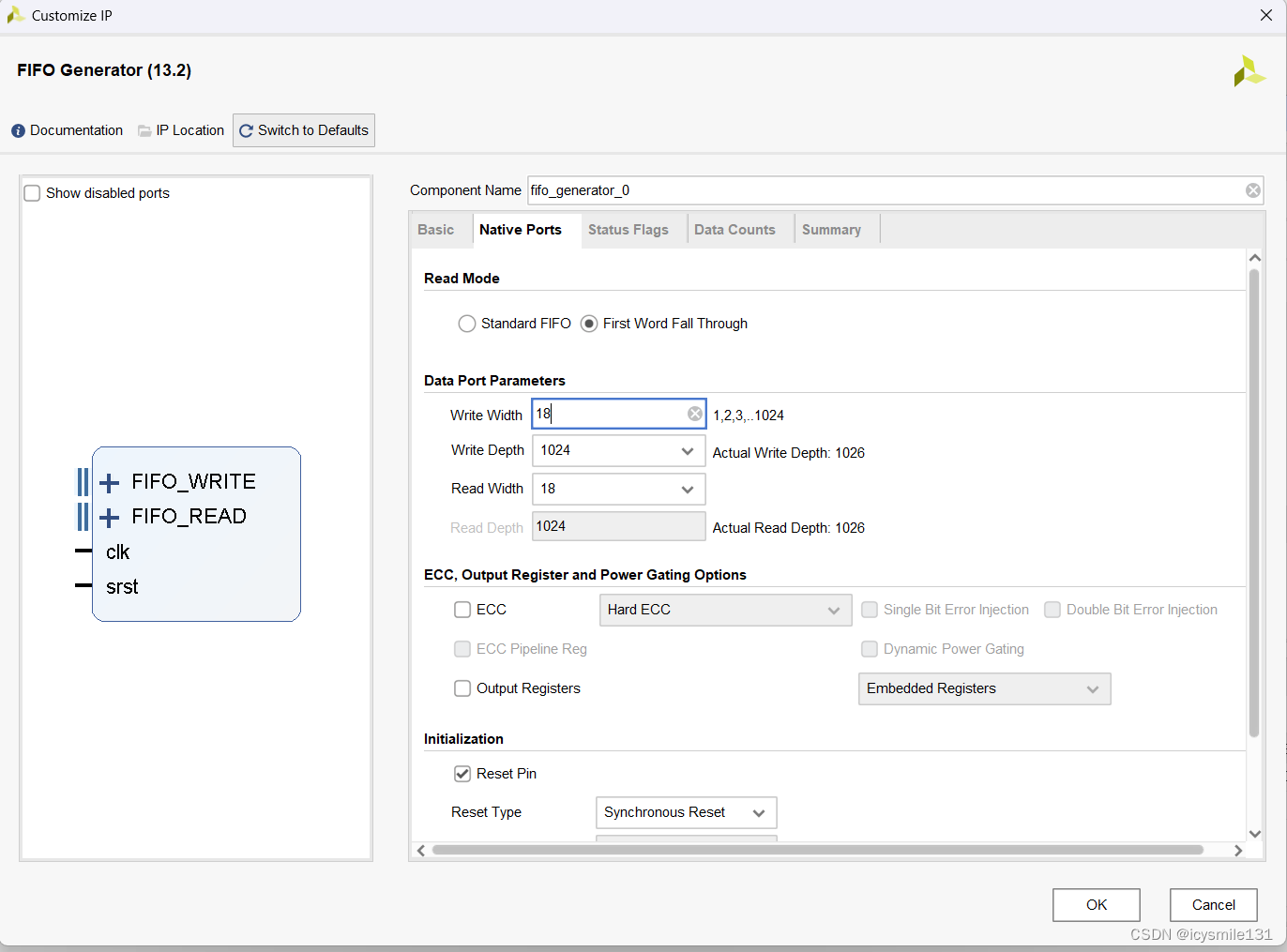Image resolution: width=1287 pixels, height=952 pixels.
Task: Click Dynamic Power Gating checkbox
Action: [870, 649]
